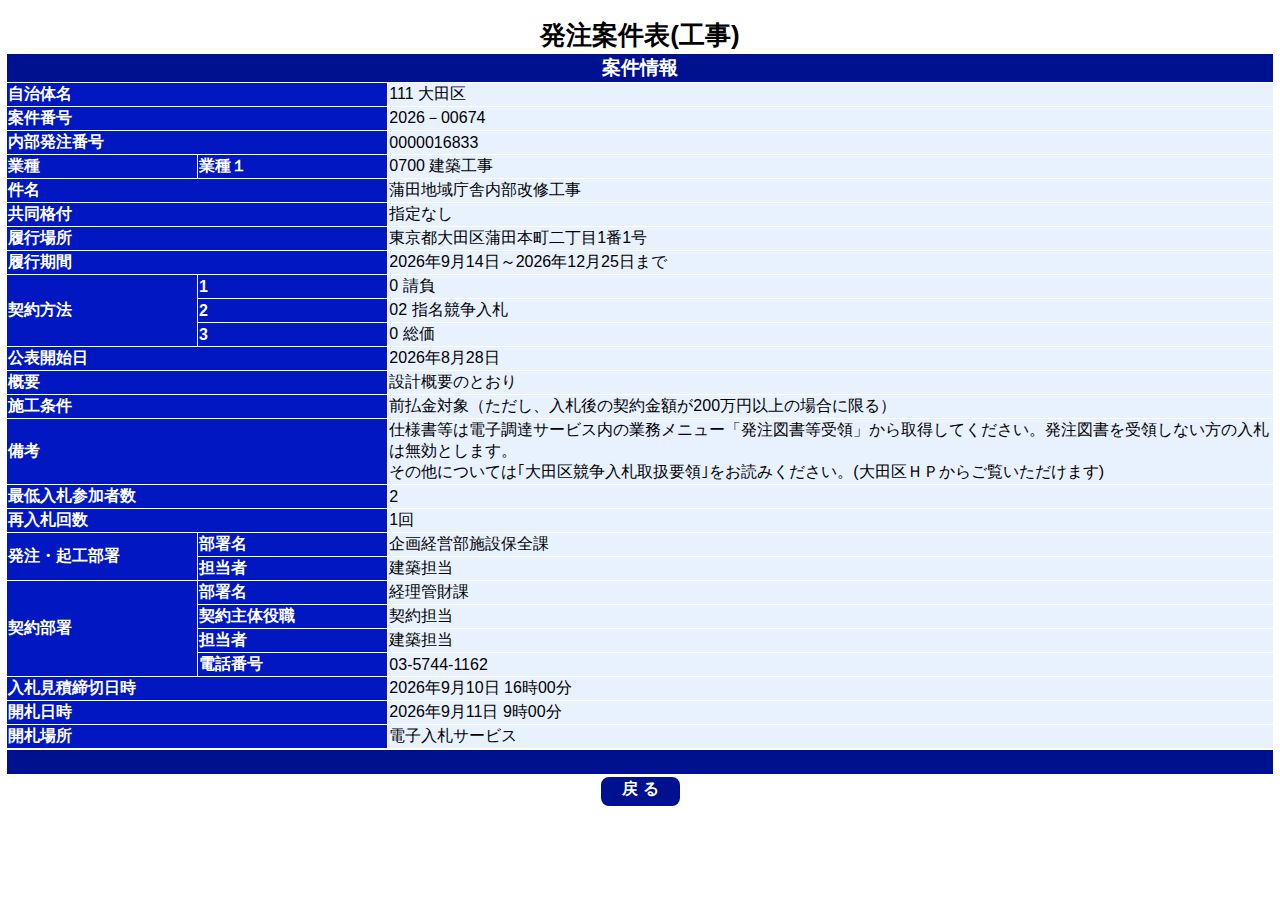Click the value 02 指名競争入札
The image size is (1280, 900).
[x=449, y=310]
